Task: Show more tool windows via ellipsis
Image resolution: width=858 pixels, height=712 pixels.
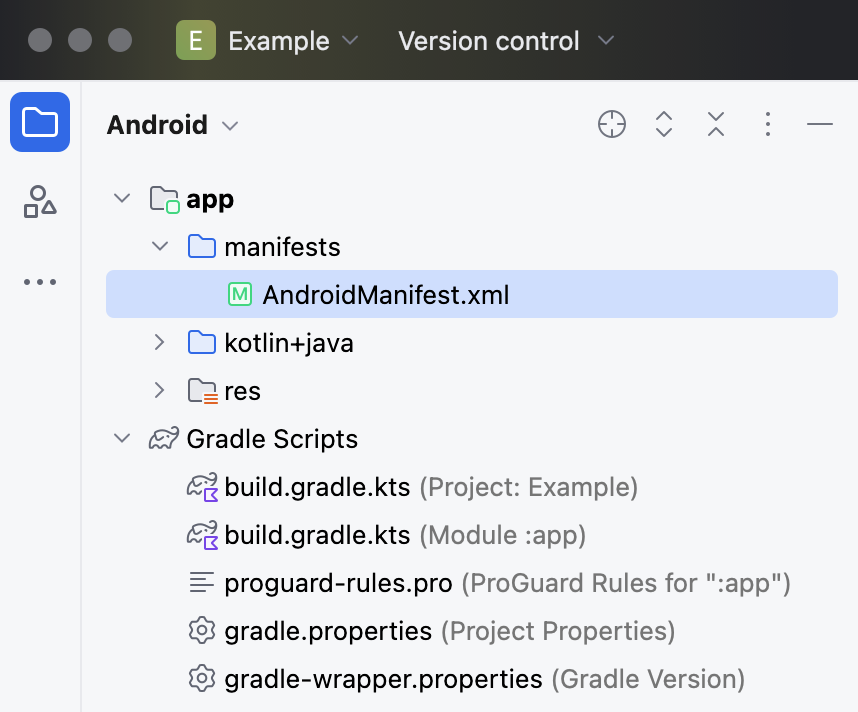Action: 40,282
